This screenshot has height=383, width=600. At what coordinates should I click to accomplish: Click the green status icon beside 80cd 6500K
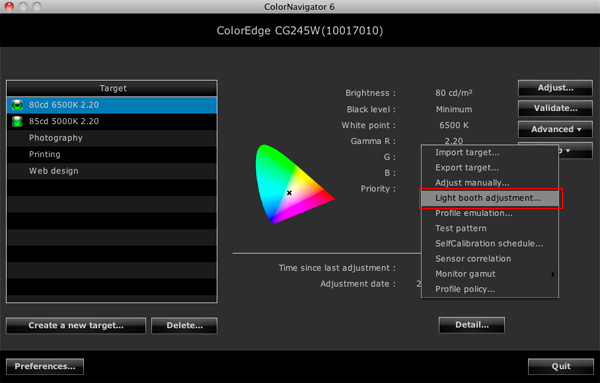tap(17, 105)
